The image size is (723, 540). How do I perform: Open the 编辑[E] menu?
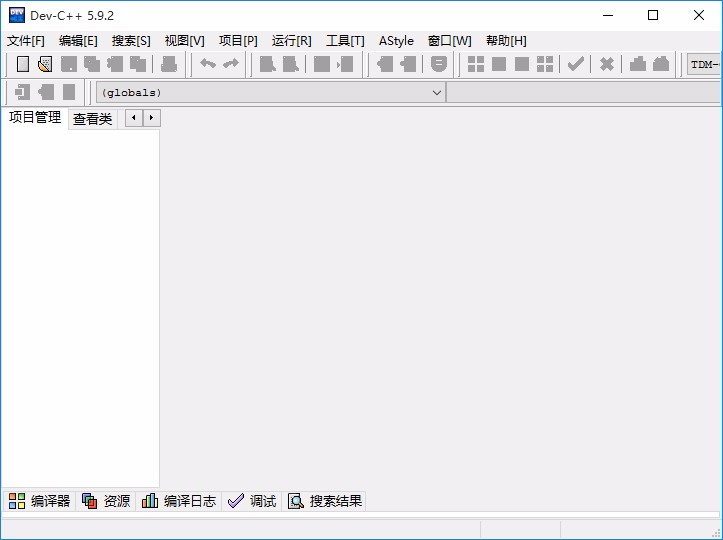(x=78, y=41)
